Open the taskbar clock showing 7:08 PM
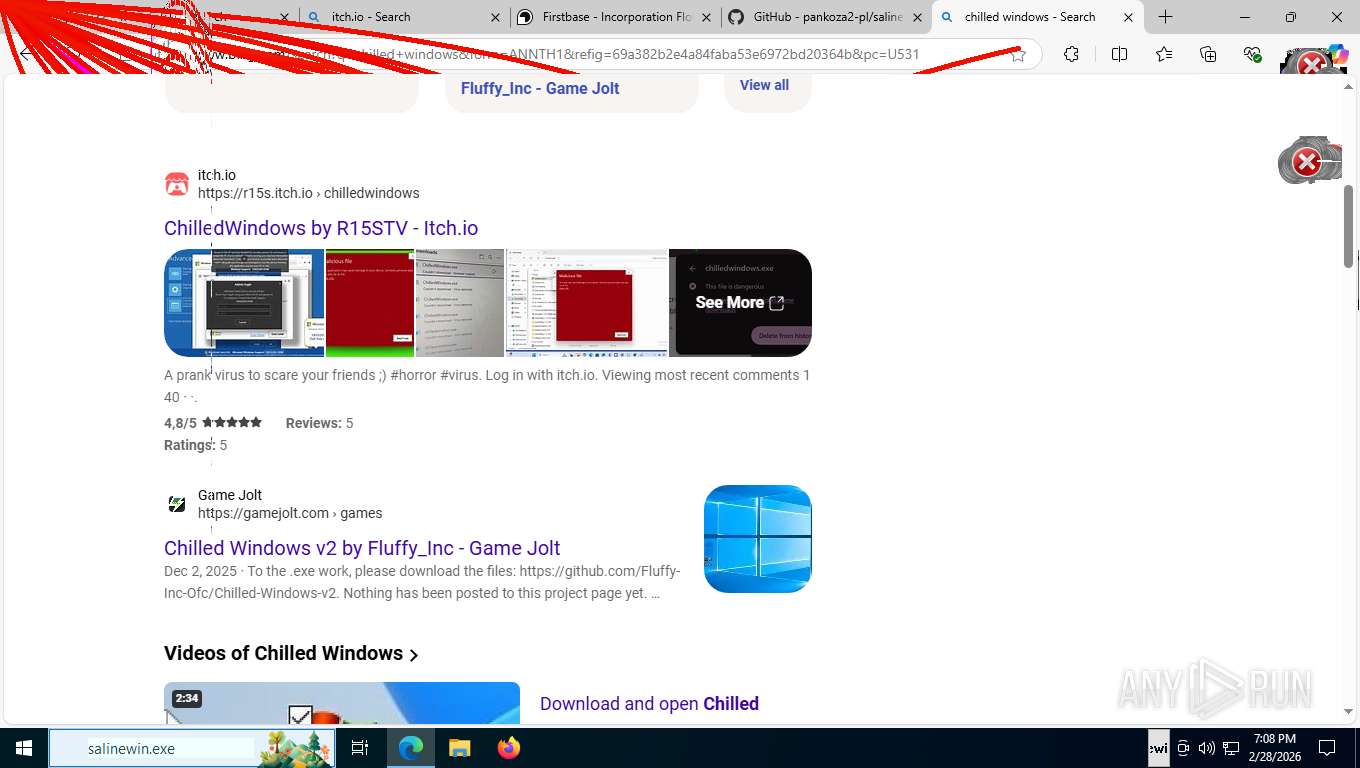The width and height of the screenshot is (1360, 768). tap(1274, 748)
